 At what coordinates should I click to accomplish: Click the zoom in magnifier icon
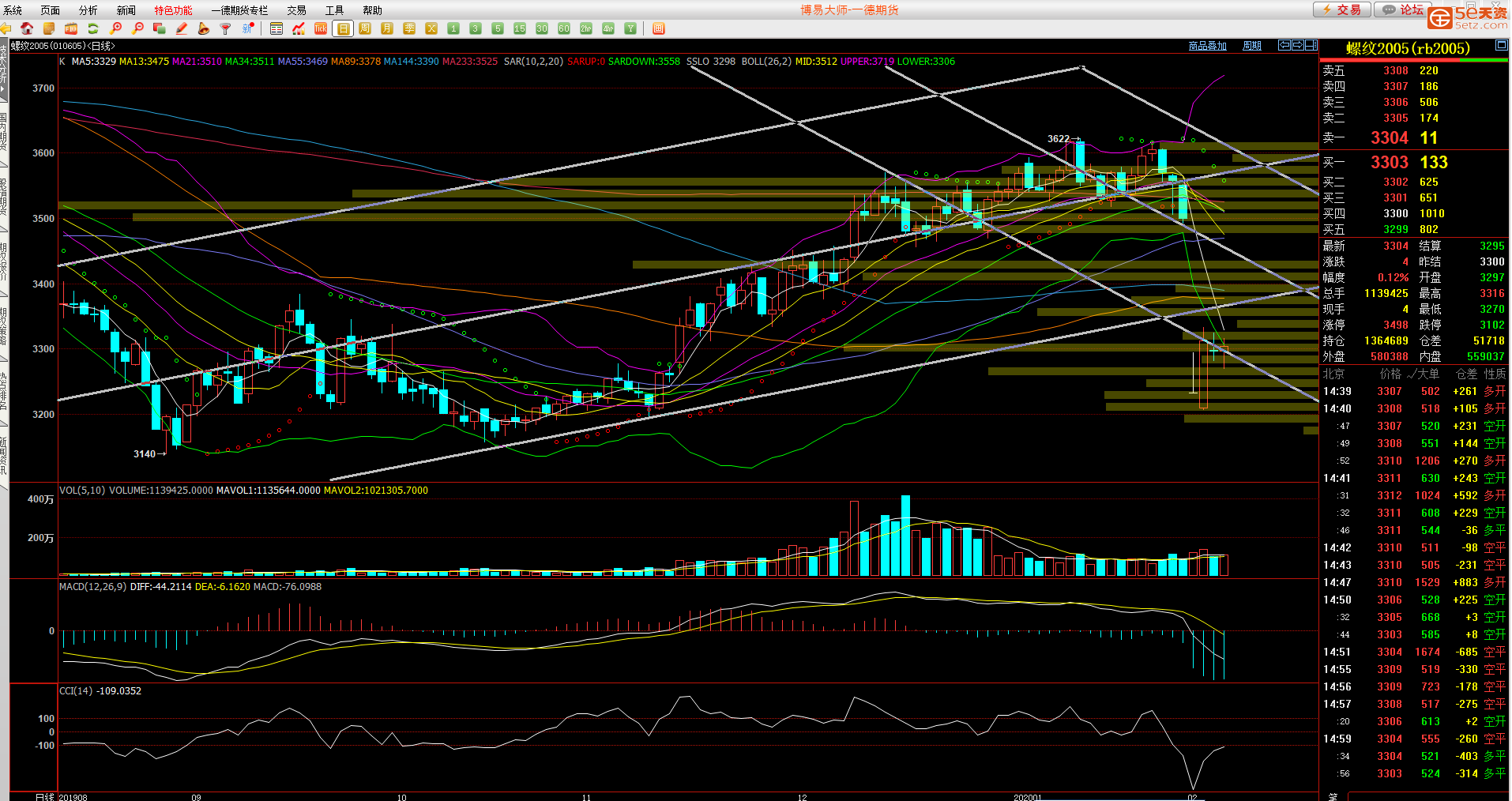coord(116,28)
